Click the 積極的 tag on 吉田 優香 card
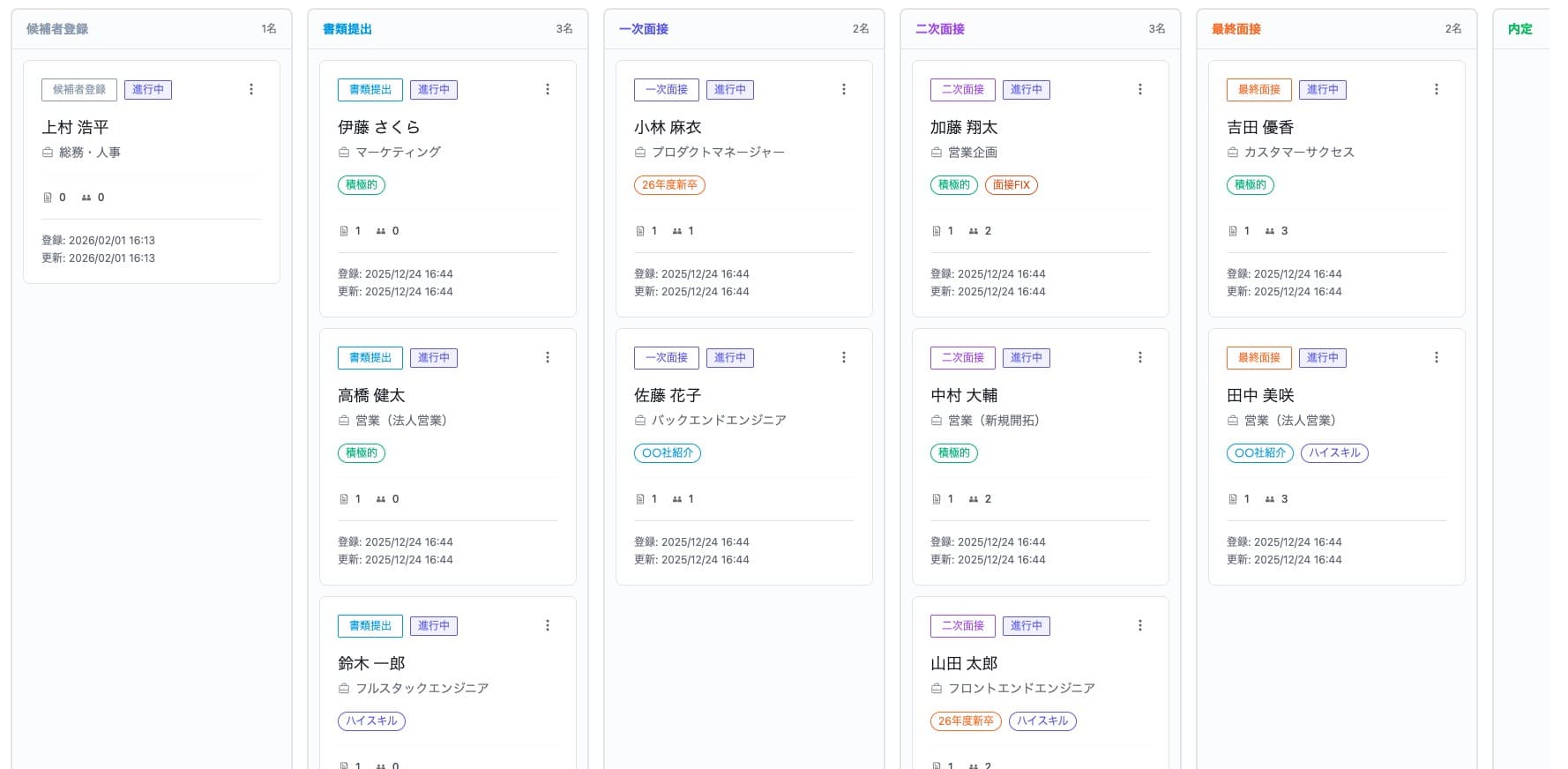The image size is (1568, 769). click(1251, 185)
